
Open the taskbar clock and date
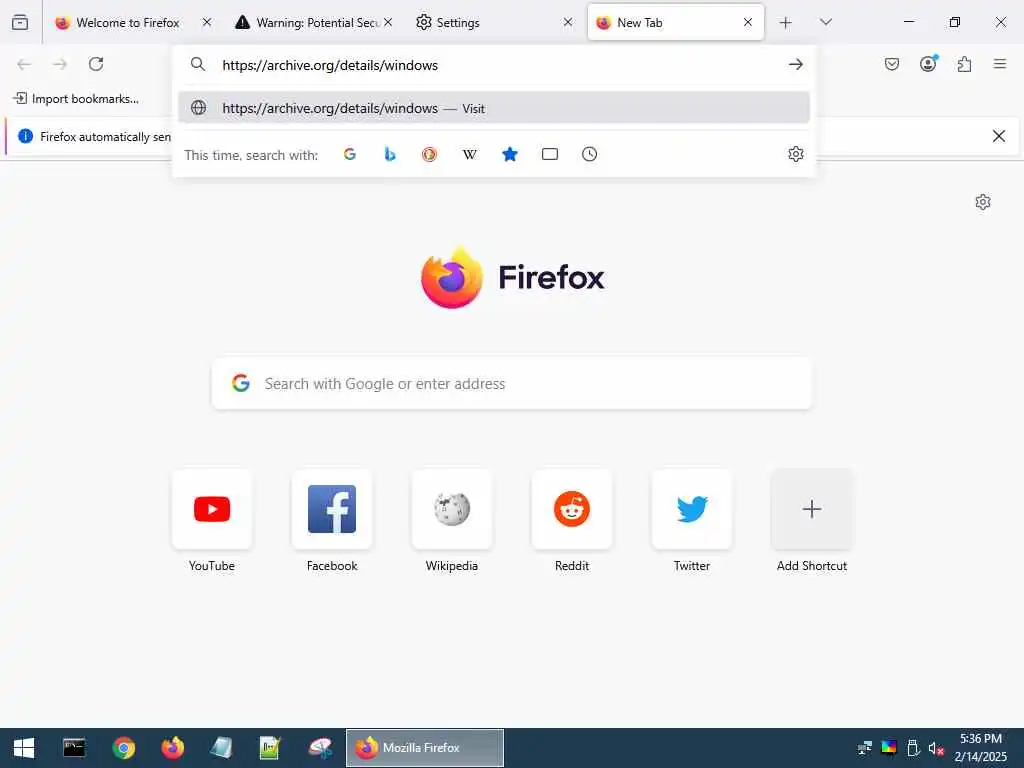pos(981,748)
